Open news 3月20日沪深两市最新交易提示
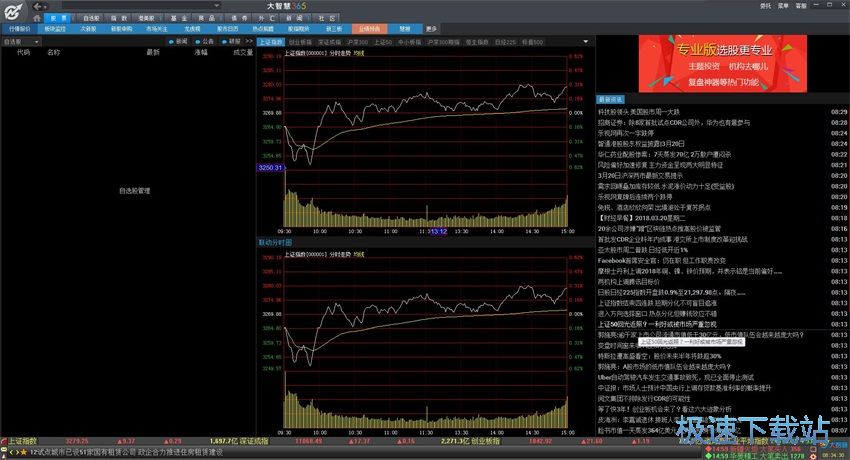 [640, 176]
